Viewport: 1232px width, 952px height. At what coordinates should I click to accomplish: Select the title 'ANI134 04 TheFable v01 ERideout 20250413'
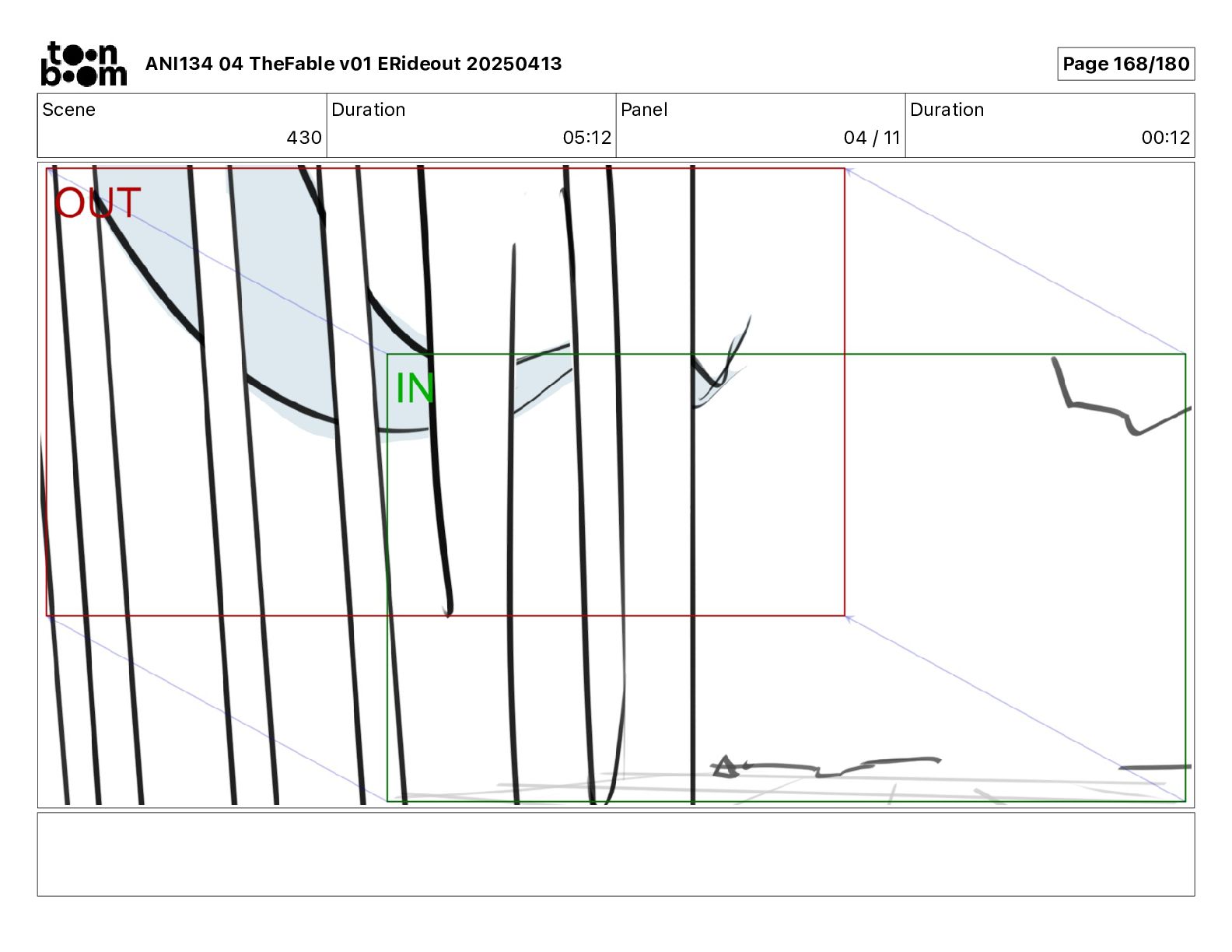353,64
